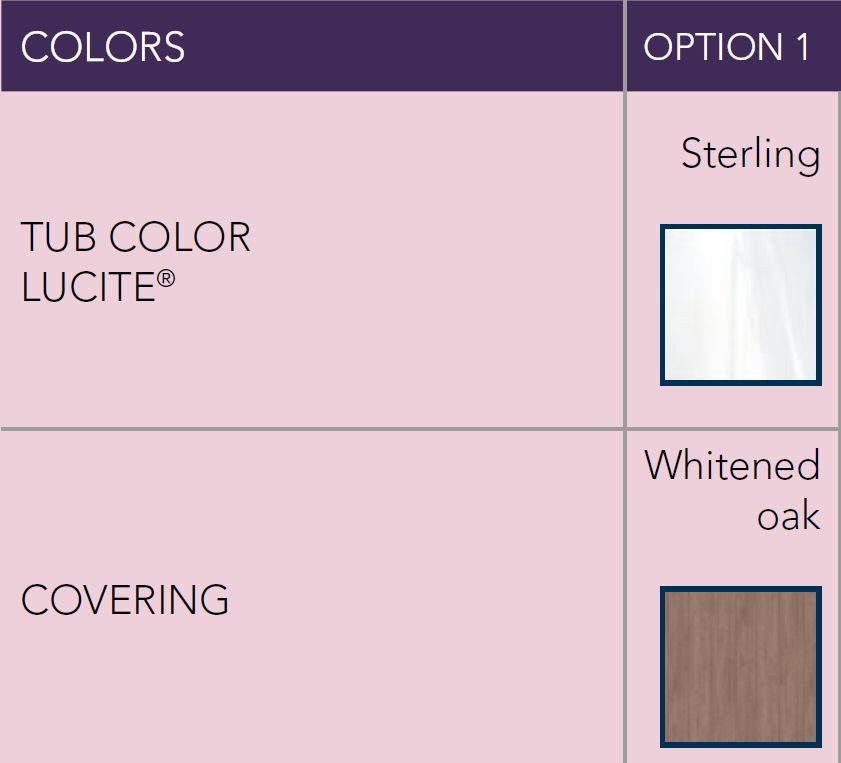Pick the Whitened oak covering swatch

tap(741, 666)
